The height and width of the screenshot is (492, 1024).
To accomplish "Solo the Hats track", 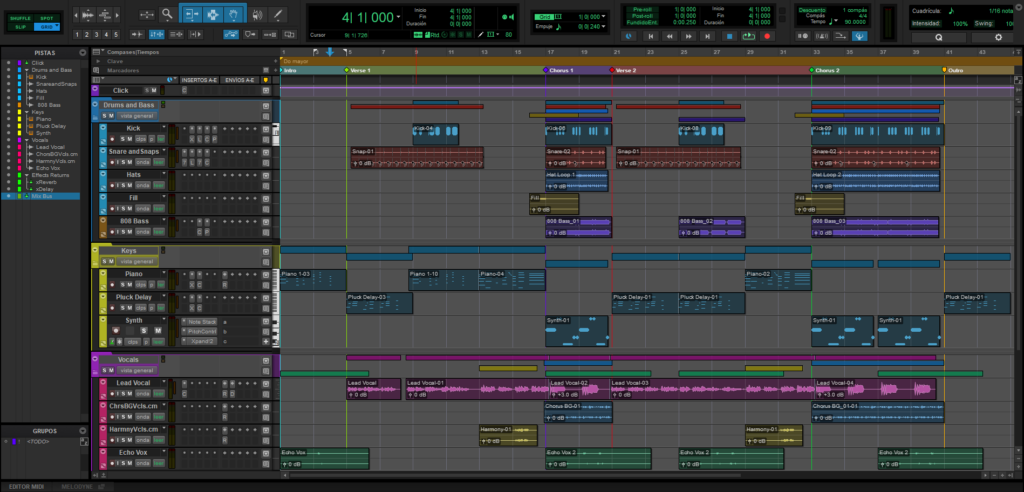I will click(x=122, y=185).
